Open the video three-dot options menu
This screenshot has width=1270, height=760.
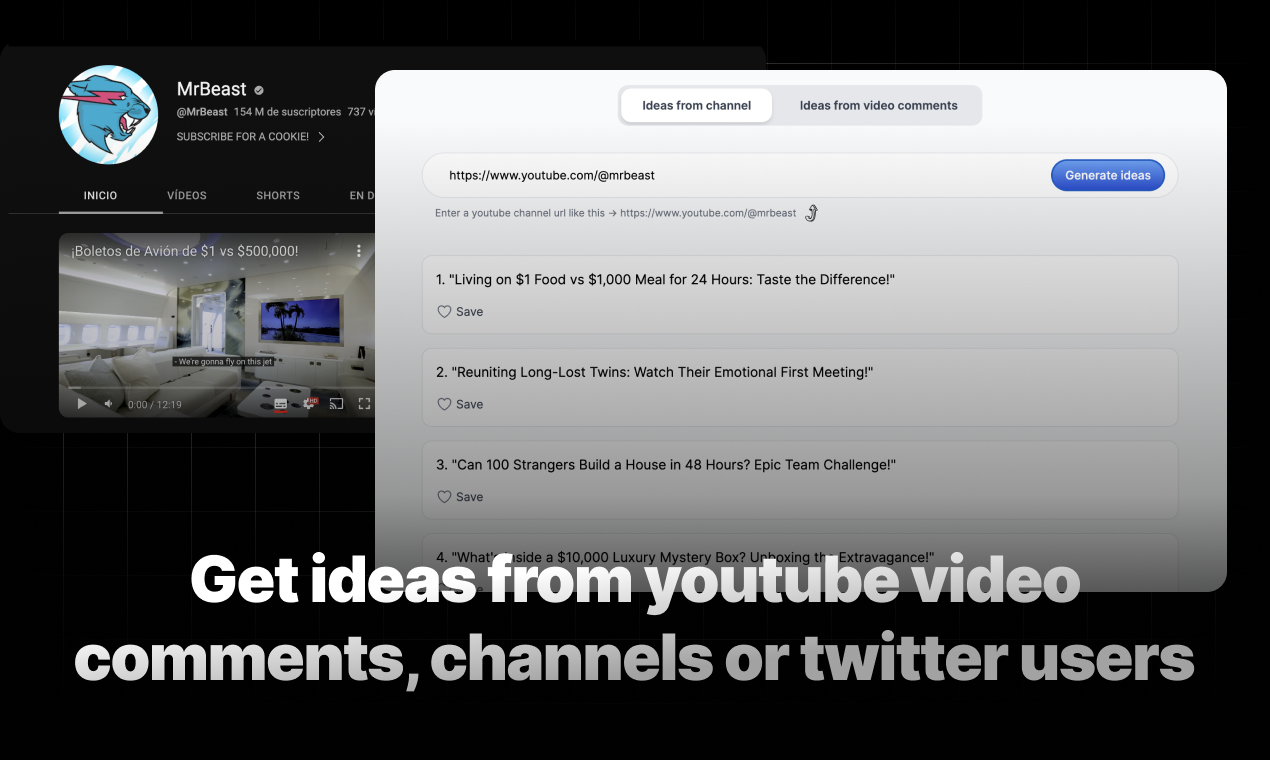[359, 251]
